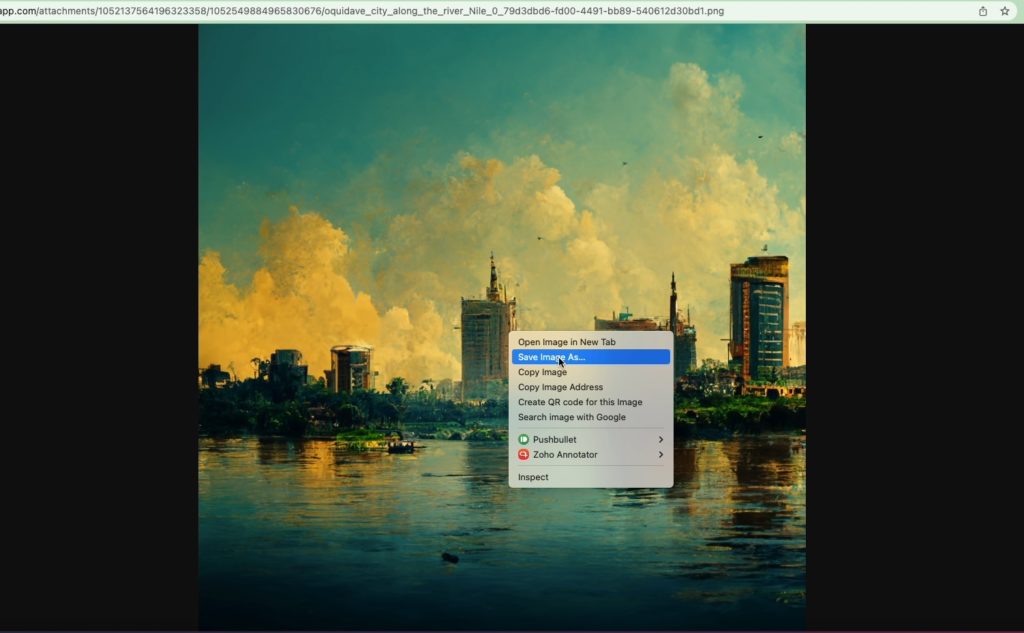Image resolution: width=1024 pixels, height=633 pixels.
Task: Expand the Zoho Annotator submenu arrow
Action: coord(661,455)
